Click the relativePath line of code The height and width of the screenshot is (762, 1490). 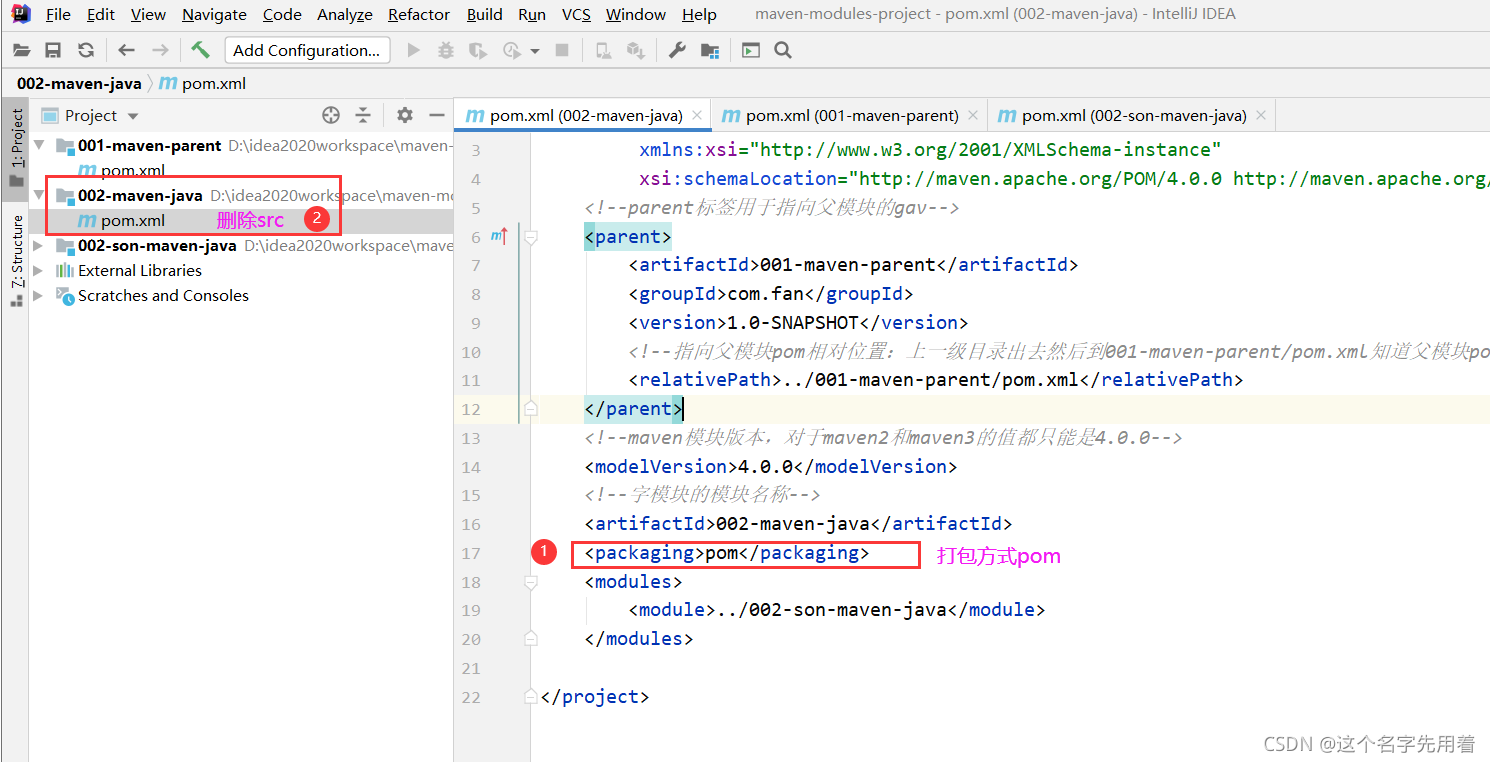pyautogui.click(x=936, y=380)
